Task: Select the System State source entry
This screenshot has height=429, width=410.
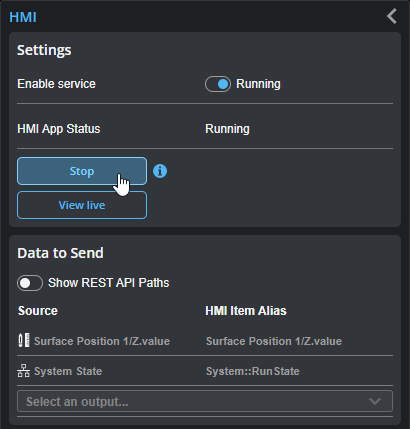Action: (68, 371)
